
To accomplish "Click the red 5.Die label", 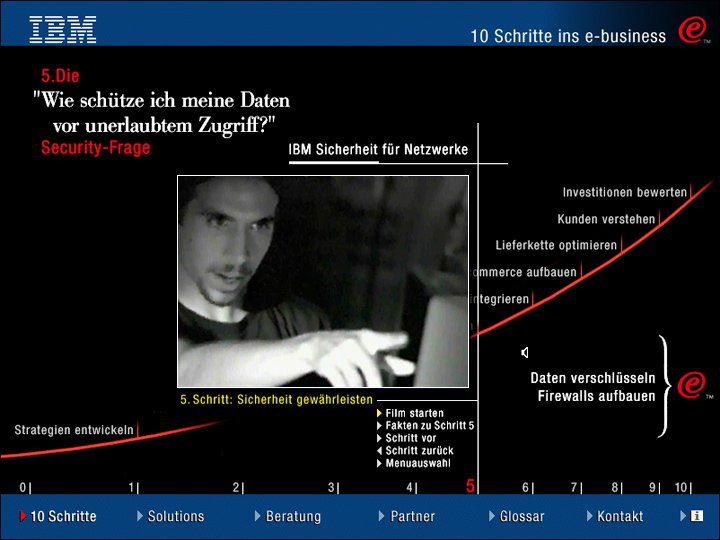I will pos(60,75).
